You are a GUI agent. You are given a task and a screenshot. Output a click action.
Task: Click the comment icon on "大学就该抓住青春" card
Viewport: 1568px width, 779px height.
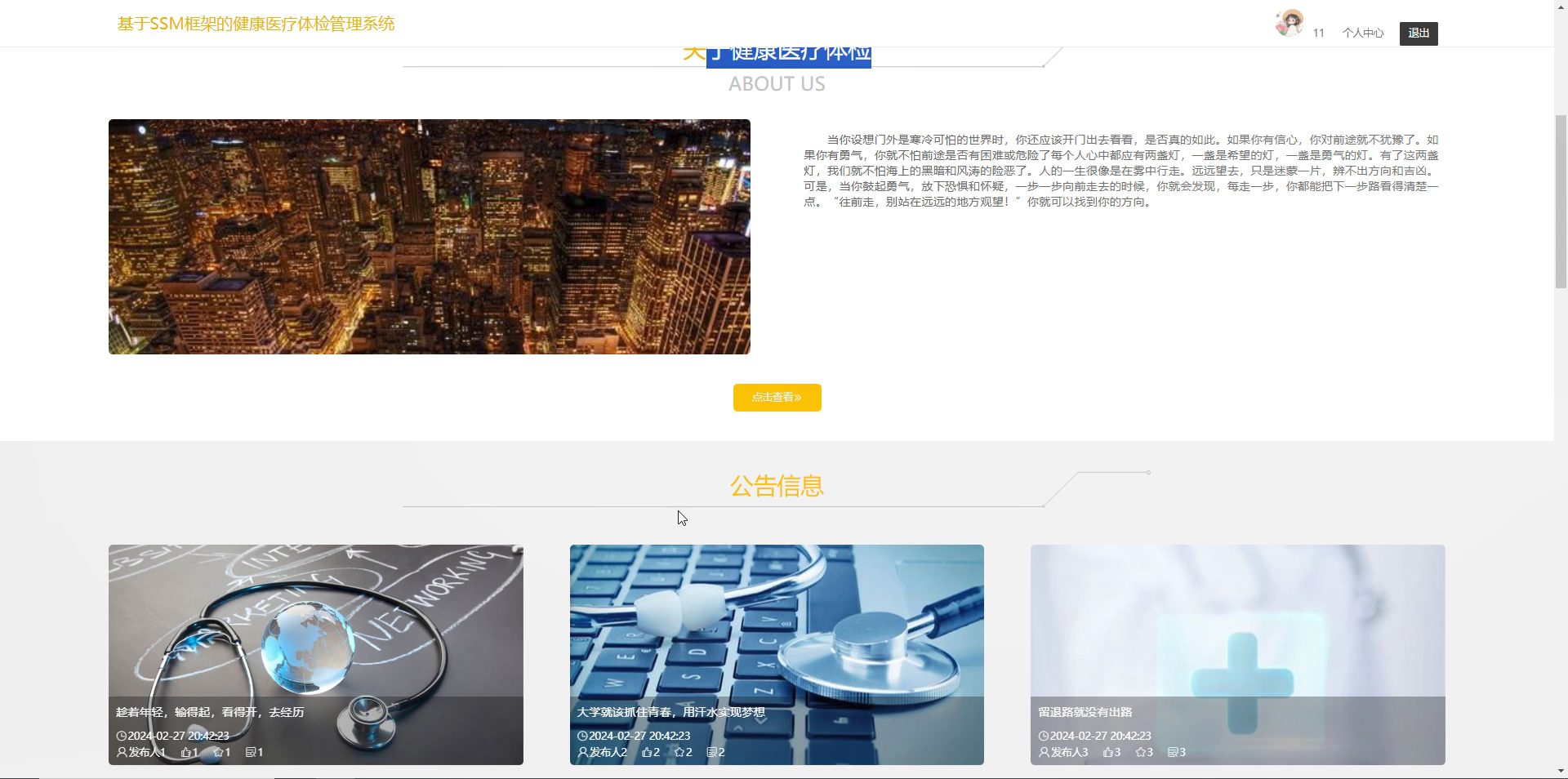pos(711,752)
